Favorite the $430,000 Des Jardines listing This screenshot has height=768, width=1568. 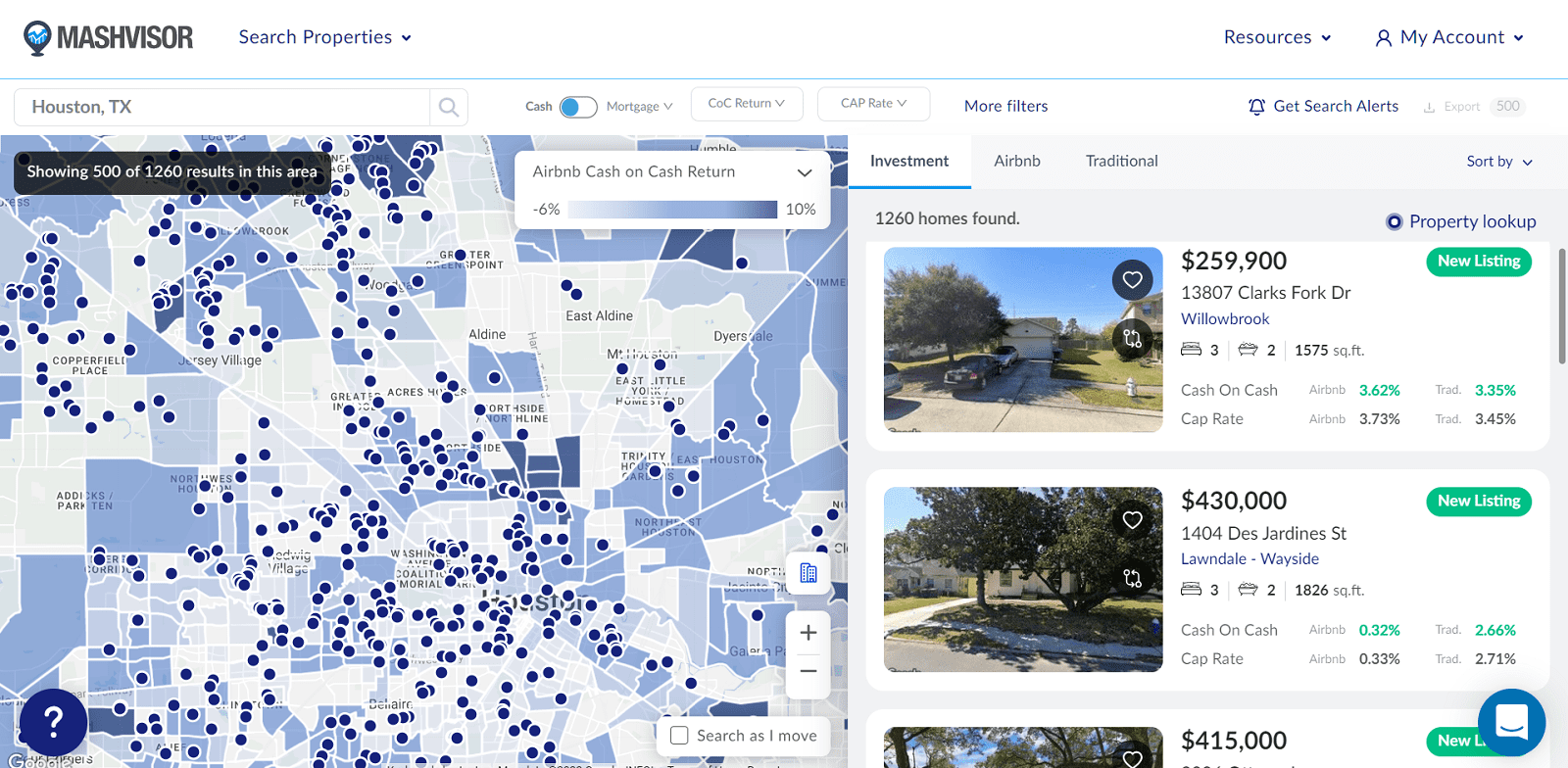(x=1132, y=520)
